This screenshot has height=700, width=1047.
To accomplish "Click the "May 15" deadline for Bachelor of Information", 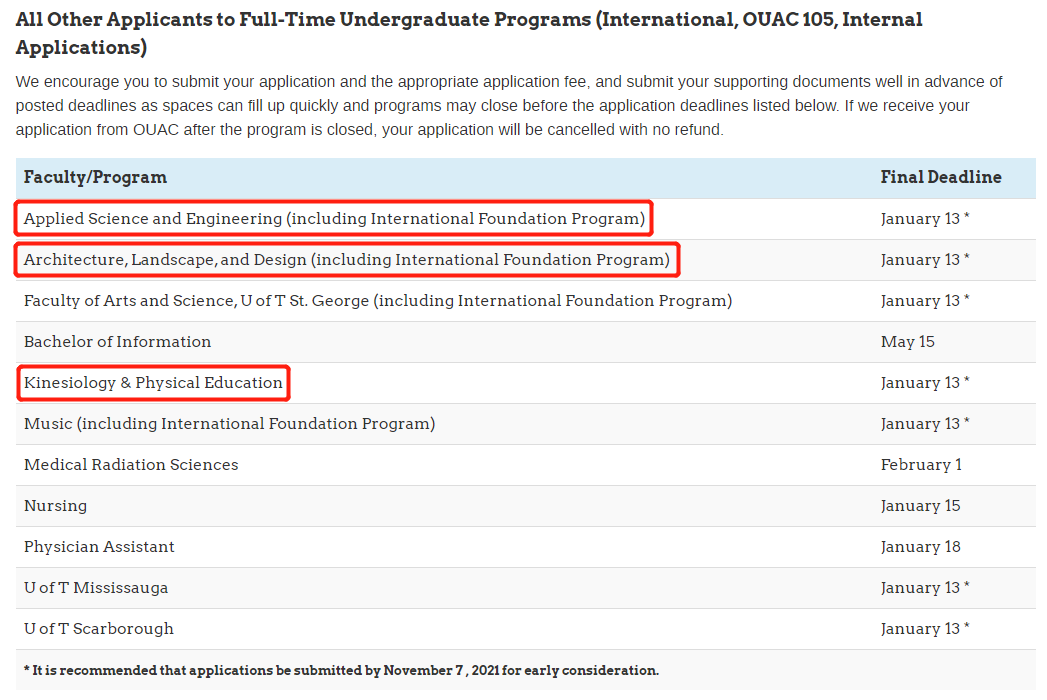I will (907, 341).
